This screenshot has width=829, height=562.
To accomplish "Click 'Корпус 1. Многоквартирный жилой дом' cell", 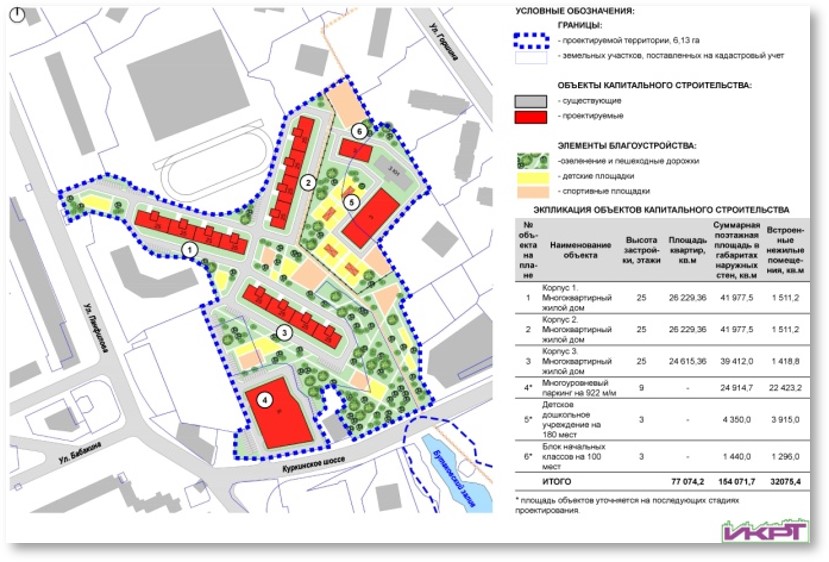I will (577, 298).
